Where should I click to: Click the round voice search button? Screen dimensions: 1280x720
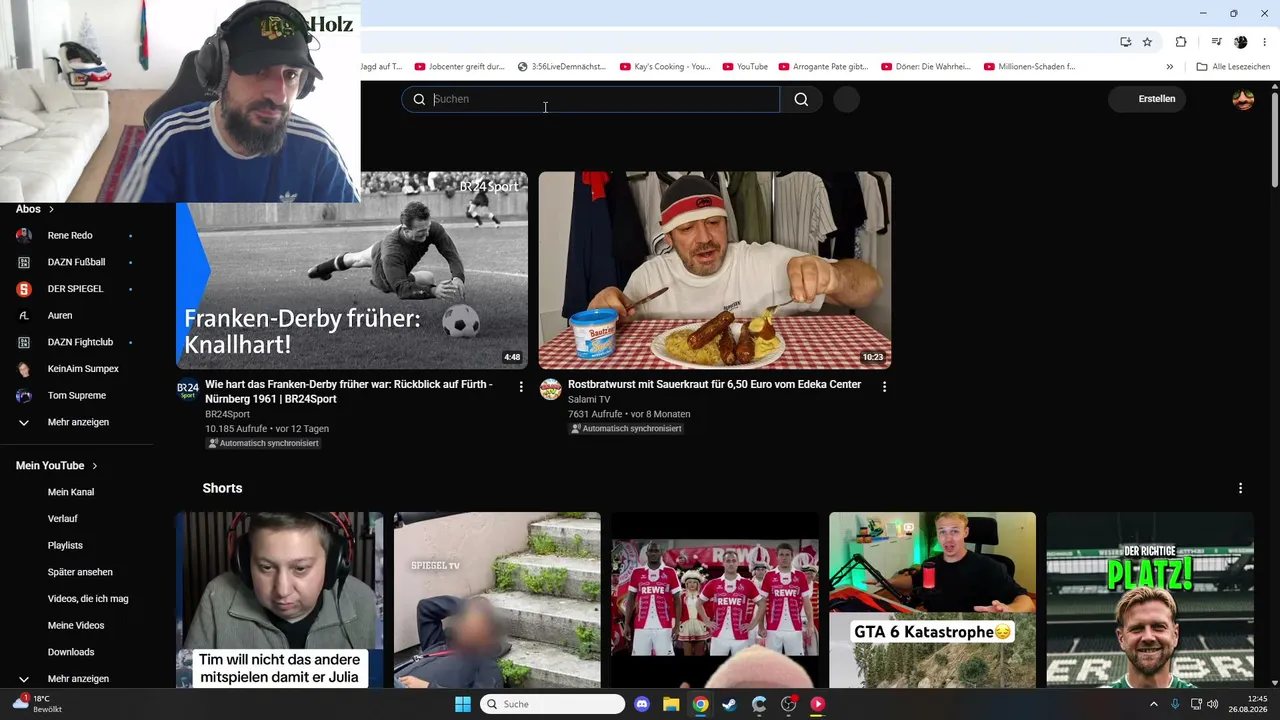tap(846, 99)
